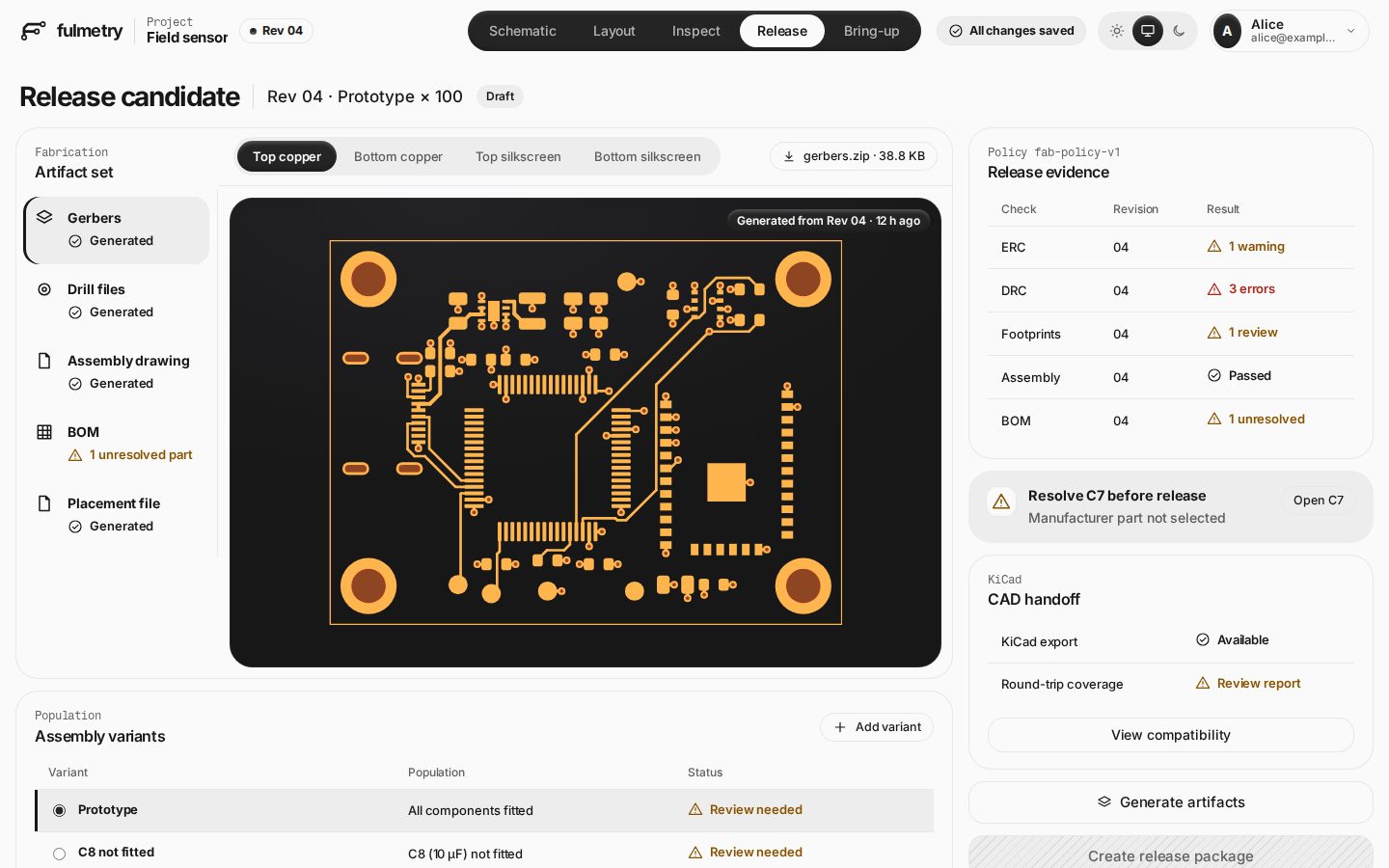Viewport: 1389px width, 868px height.
Task: Open the Rev 04 revision selector
Action: 276,31
